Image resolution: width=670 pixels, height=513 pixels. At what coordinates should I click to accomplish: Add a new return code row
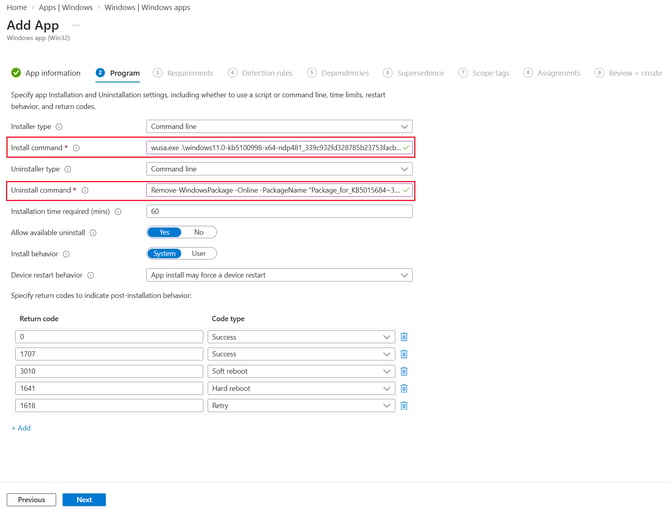pyautogui.click(x=21, y=428)
